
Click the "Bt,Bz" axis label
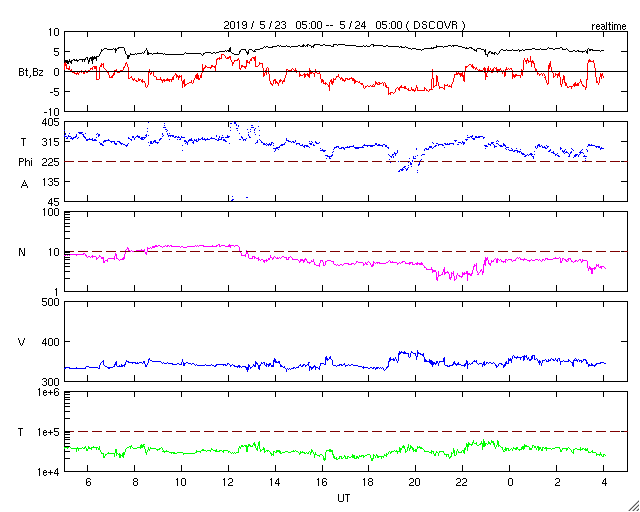31,73
